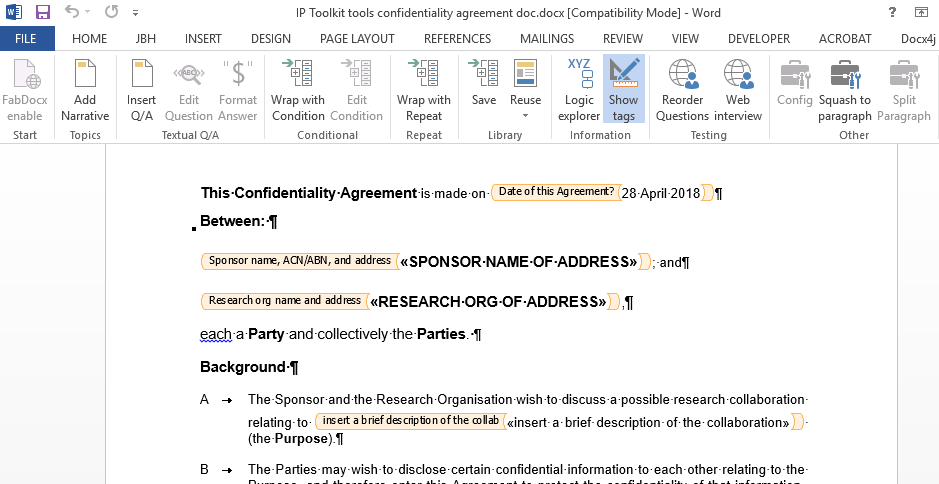
Task: Click the '28 April 2018' date value
Action: pyautogui.click(x=661, y=193)
